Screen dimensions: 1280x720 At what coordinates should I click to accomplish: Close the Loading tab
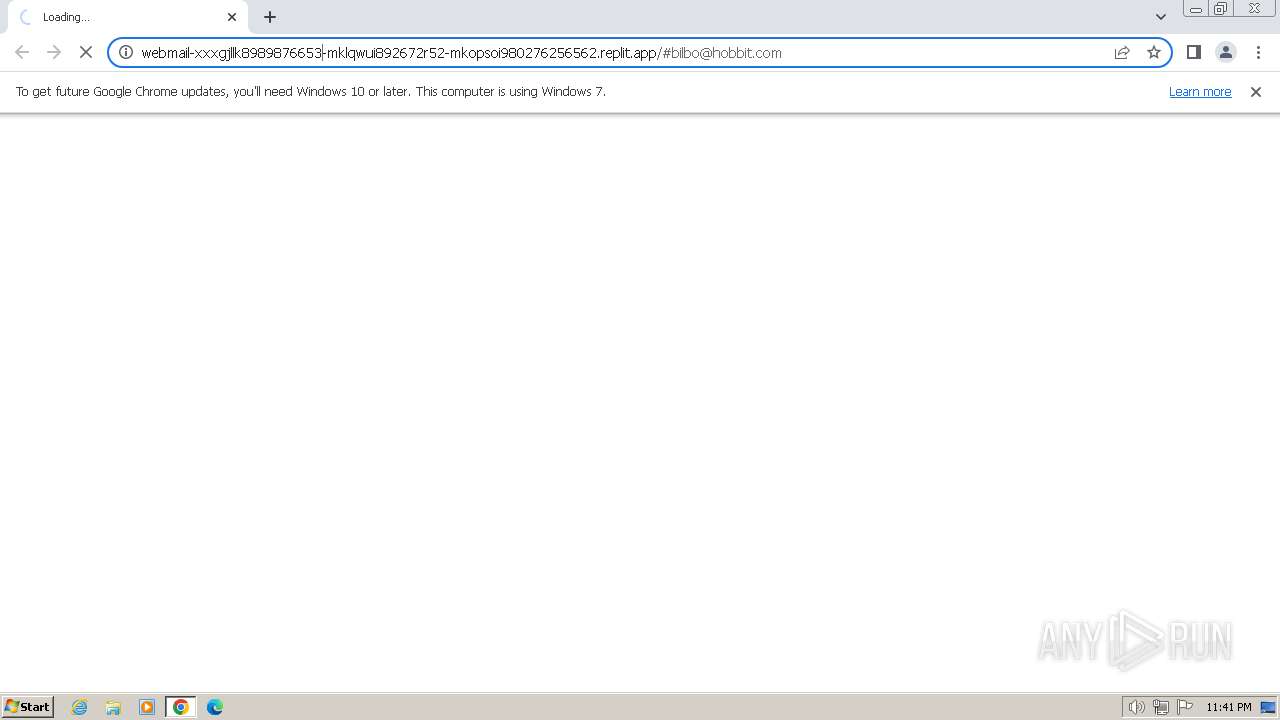(x=232, y=17)
